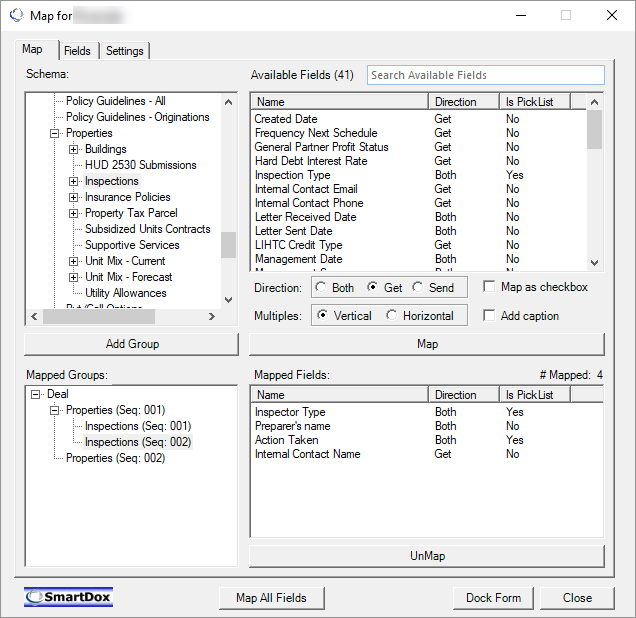This screenshot has height=618, width=636.
Task: Select Supportive Services node
Action: (132, 245)
